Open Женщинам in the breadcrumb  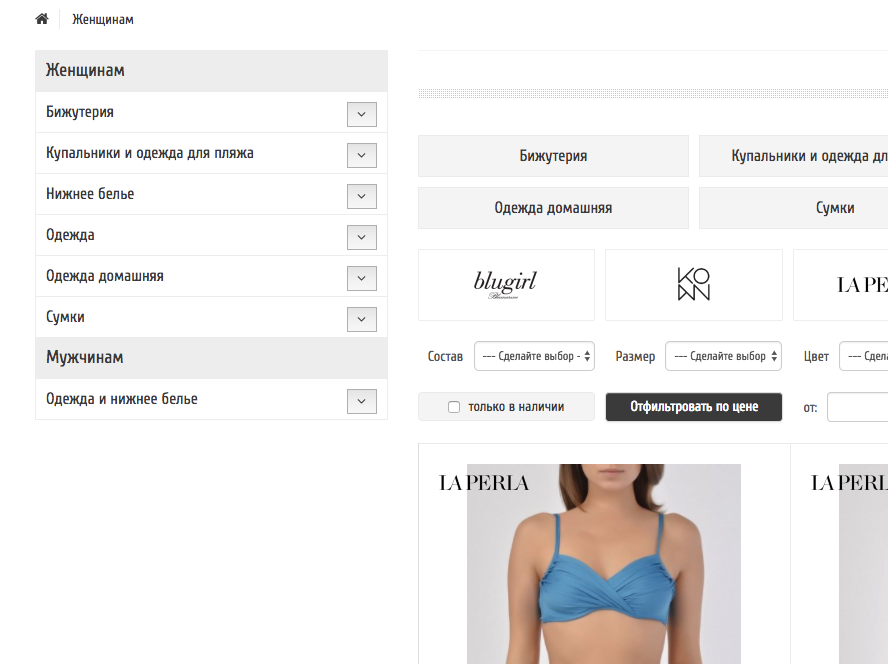103,19
